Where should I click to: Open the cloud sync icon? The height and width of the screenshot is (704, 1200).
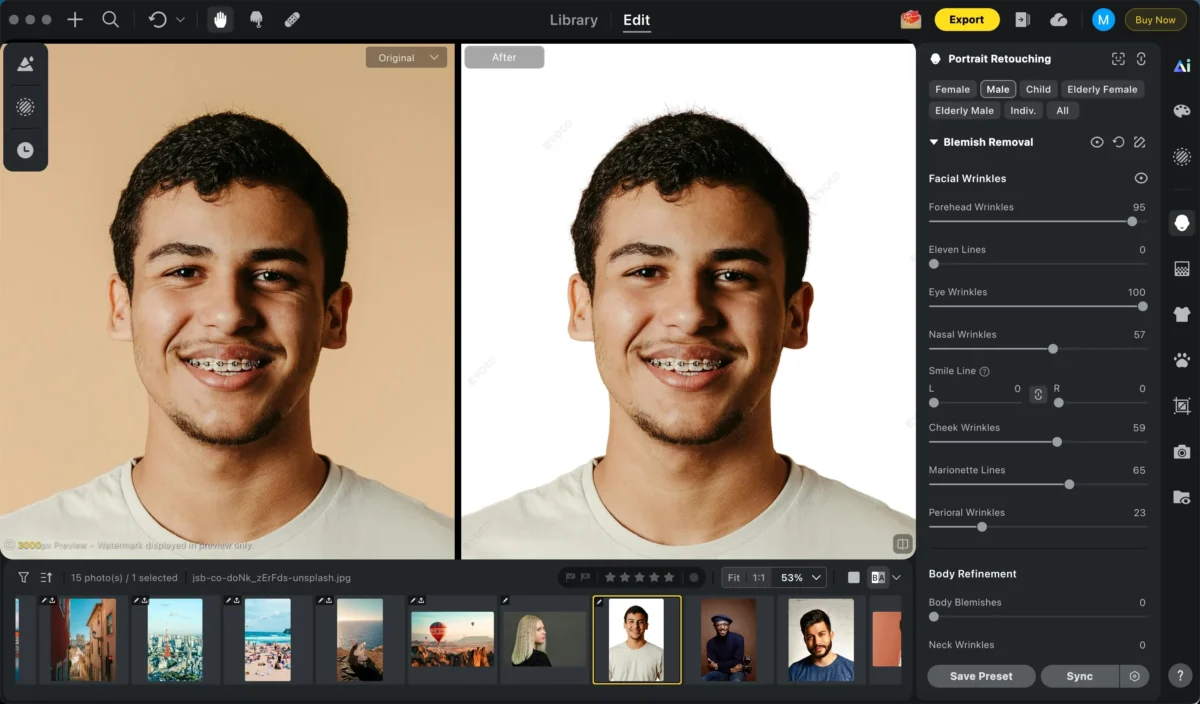pos(1059,19)
